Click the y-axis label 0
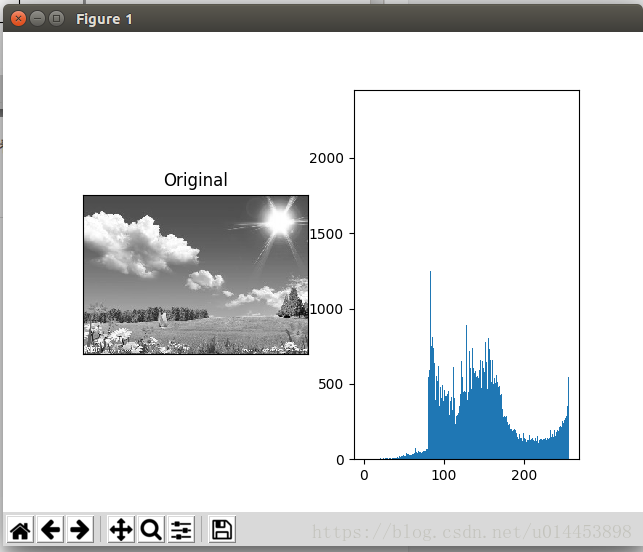This screenshot has width=643, height=552. coord(340,460)
